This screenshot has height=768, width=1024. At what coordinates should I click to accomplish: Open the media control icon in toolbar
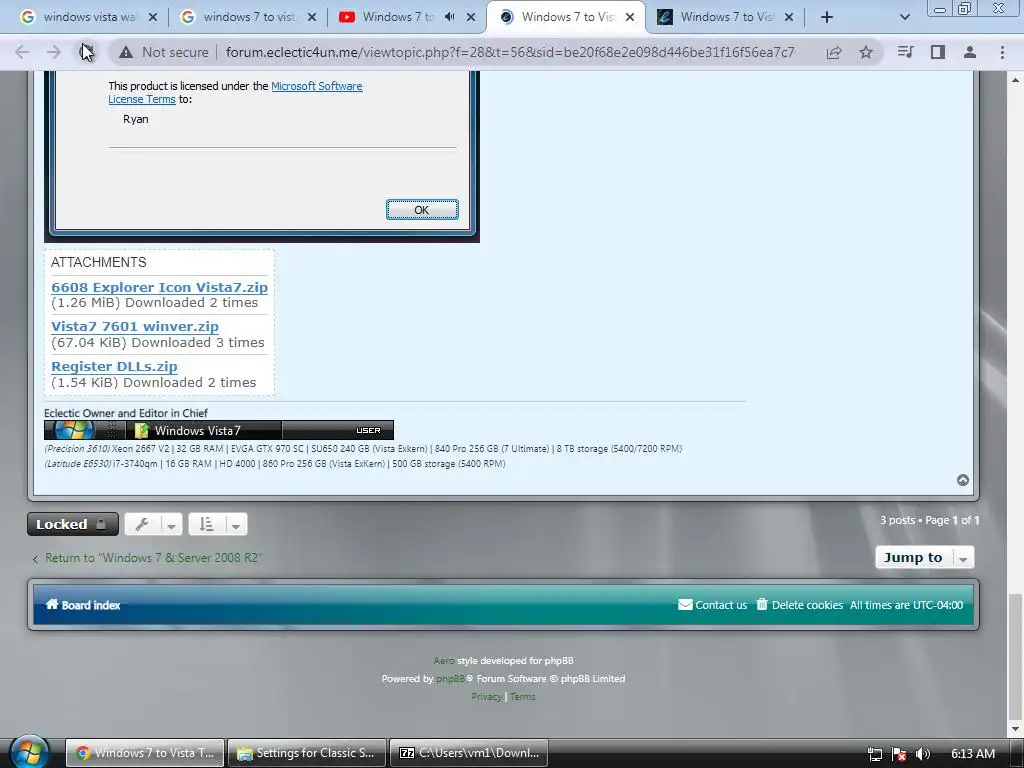905,52
